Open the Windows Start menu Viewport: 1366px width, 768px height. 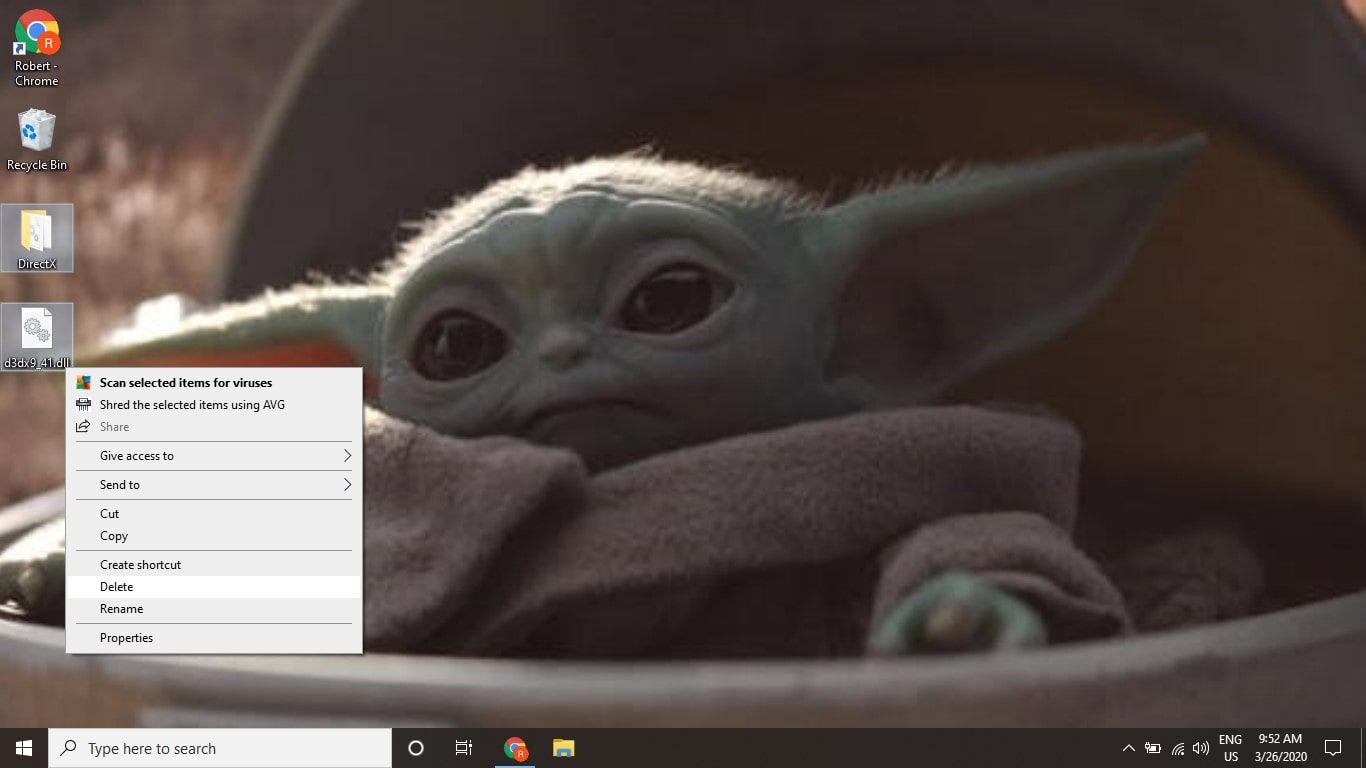[x=24, y=748]
